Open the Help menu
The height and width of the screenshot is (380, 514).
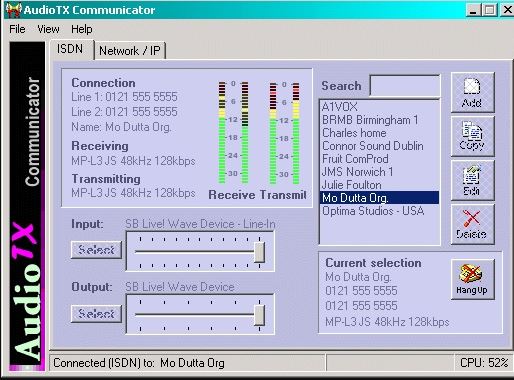pos(82,29)
